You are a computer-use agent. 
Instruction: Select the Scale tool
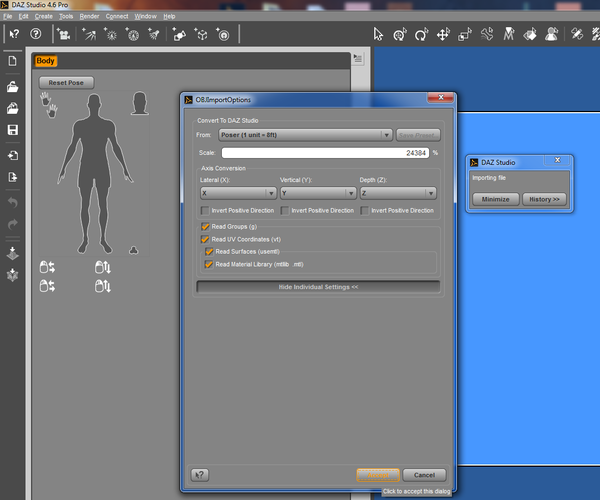click(x=465, y=34)
